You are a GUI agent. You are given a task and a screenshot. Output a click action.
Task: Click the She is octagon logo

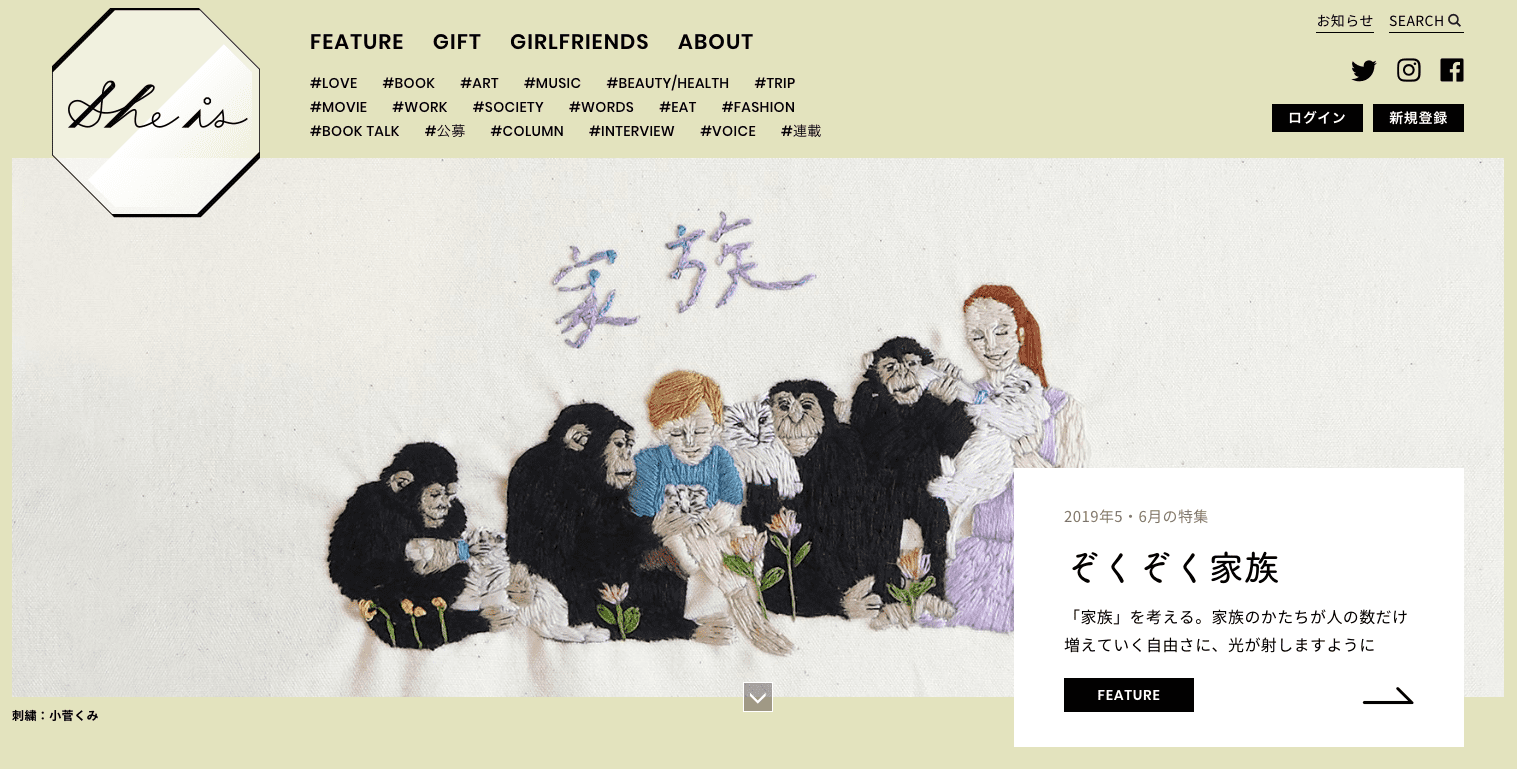pyautogui.click(x=156, y=112)
